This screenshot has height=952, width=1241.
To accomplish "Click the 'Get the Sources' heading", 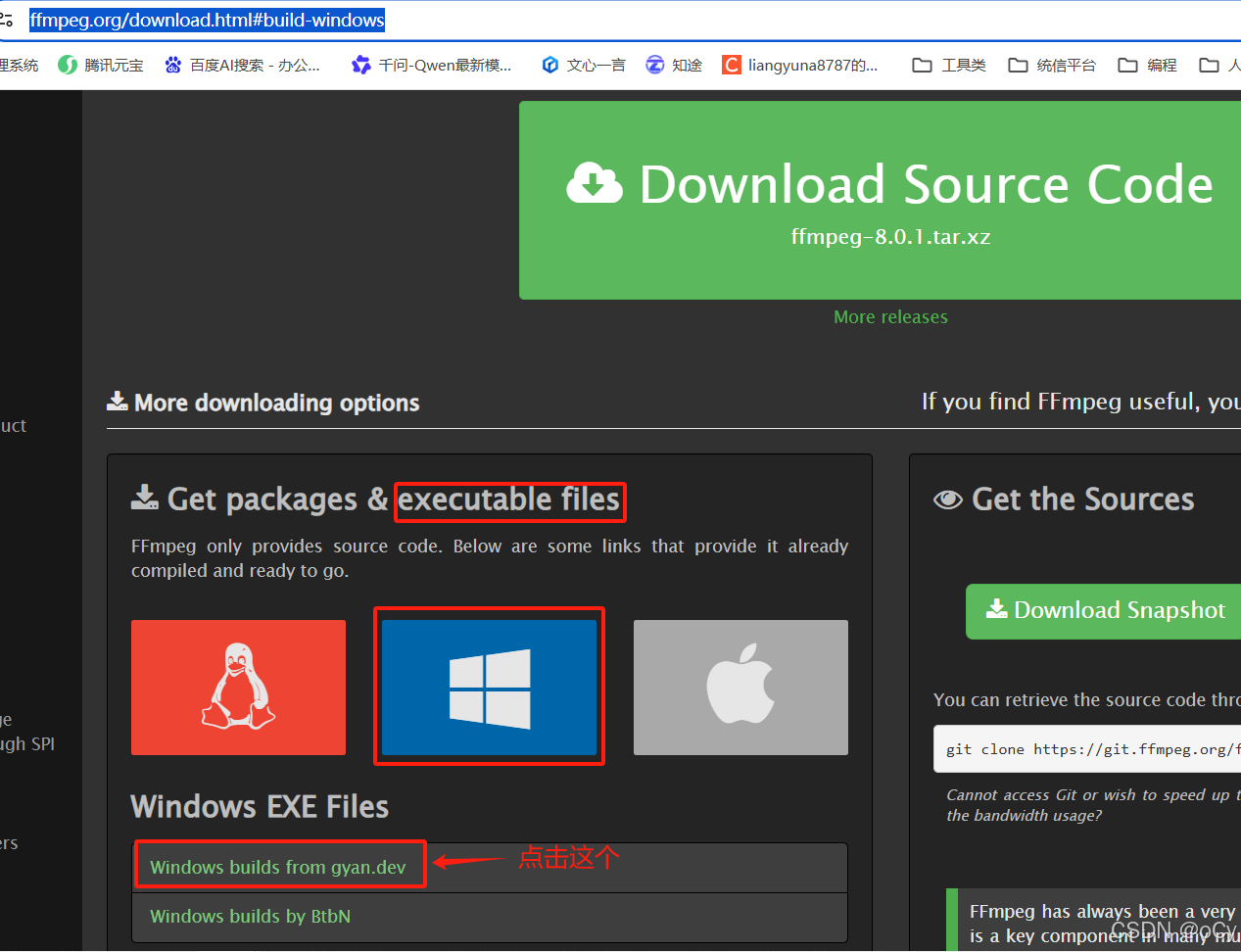I will pos(1064,500).
